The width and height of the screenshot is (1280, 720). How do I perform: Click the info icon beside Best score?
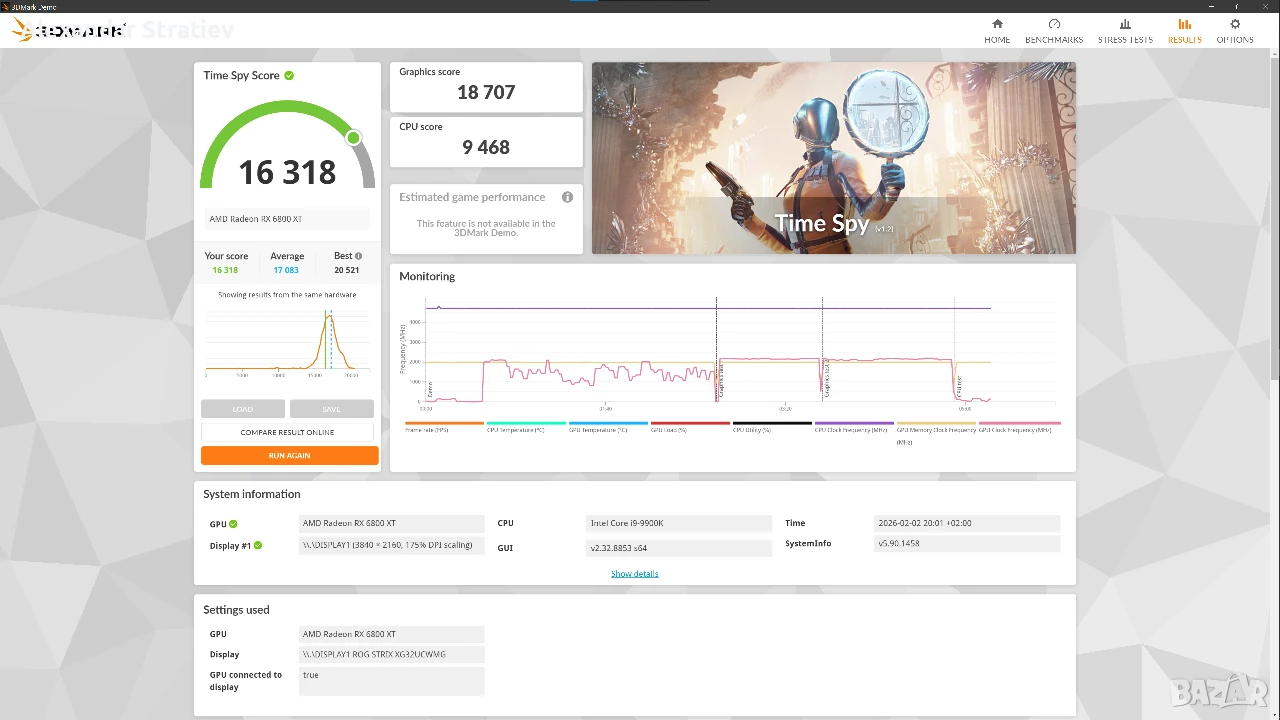tap(358, 256)
